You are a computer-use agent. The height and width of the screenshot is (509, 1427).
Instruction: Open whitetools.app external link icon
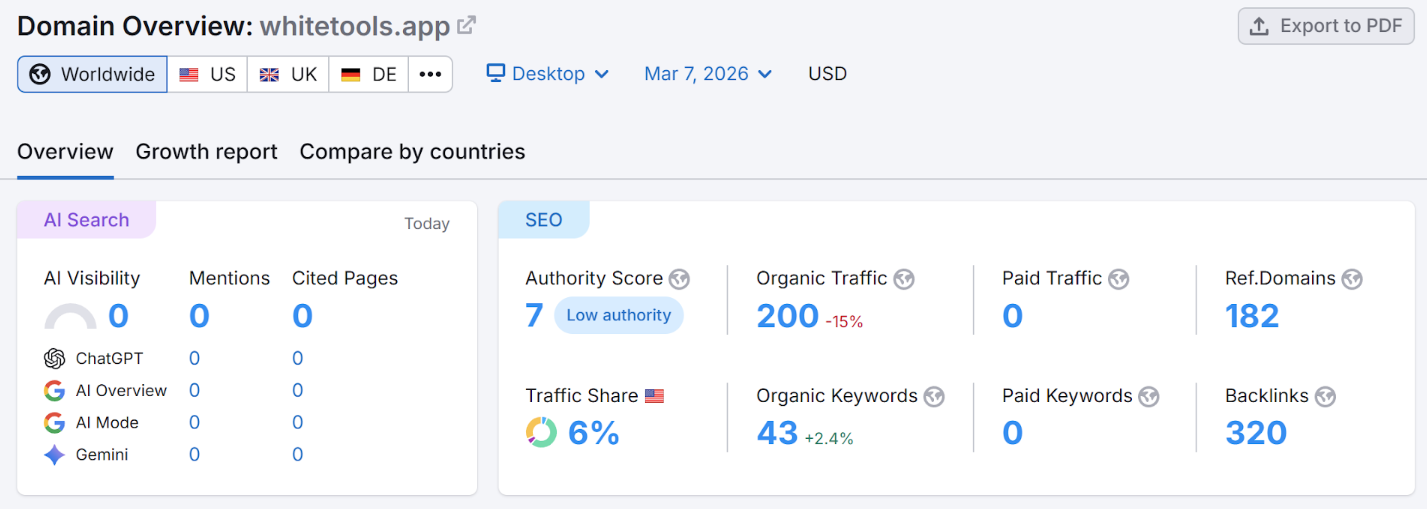(x=466, y=26)
